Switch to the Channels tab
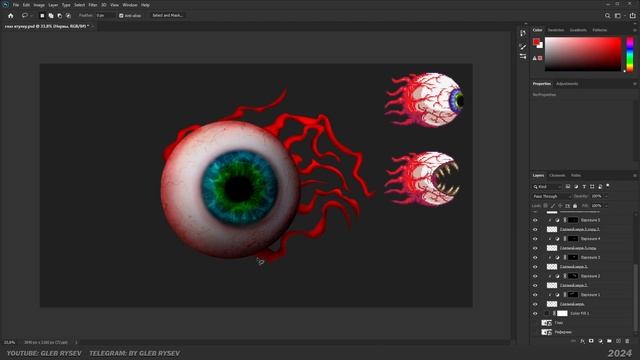This screenshot has height=360, width=640. coord(557,176)
